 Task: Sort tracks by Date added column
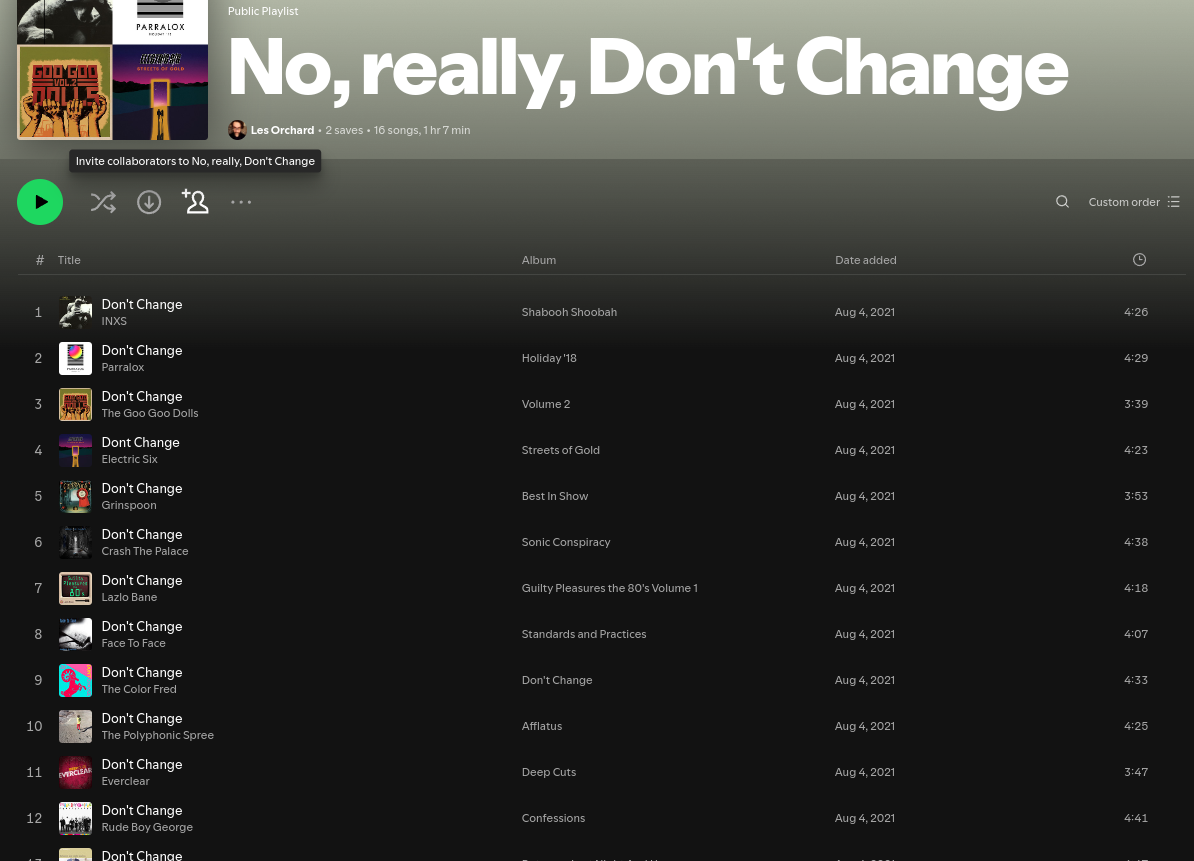click(866, 260)
